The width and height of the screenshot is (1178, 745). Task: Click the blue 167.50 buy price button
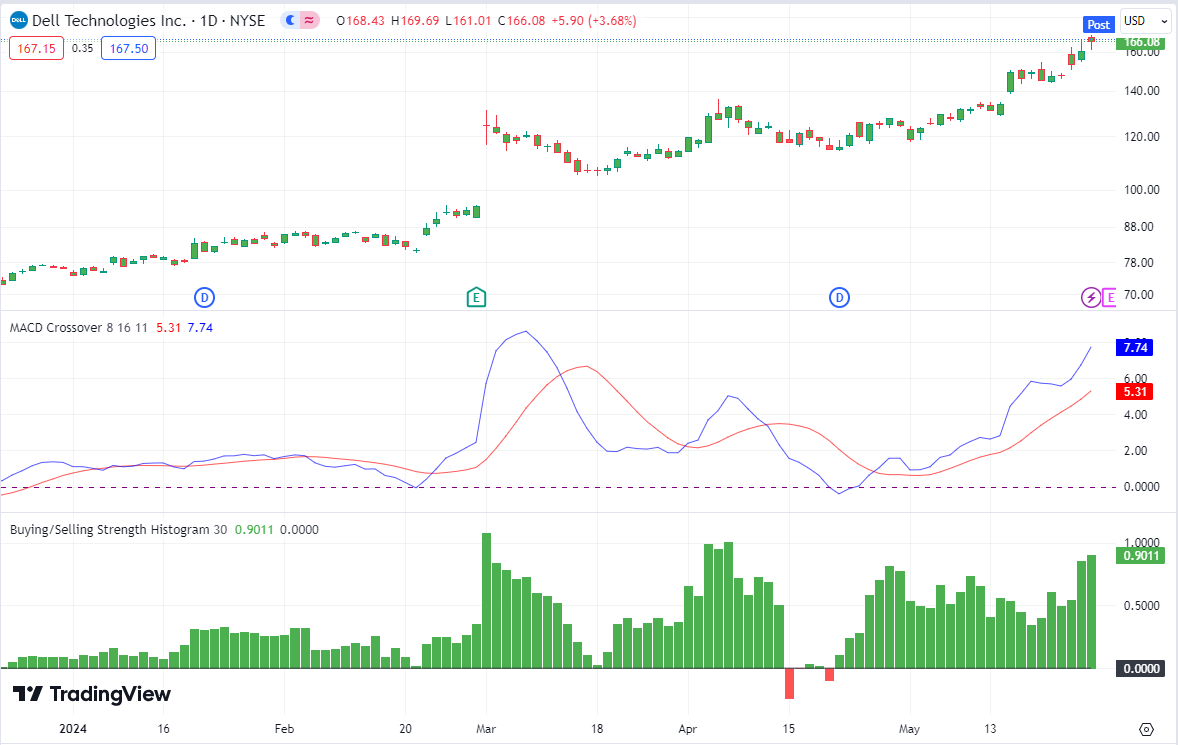[x=128, y=49]
